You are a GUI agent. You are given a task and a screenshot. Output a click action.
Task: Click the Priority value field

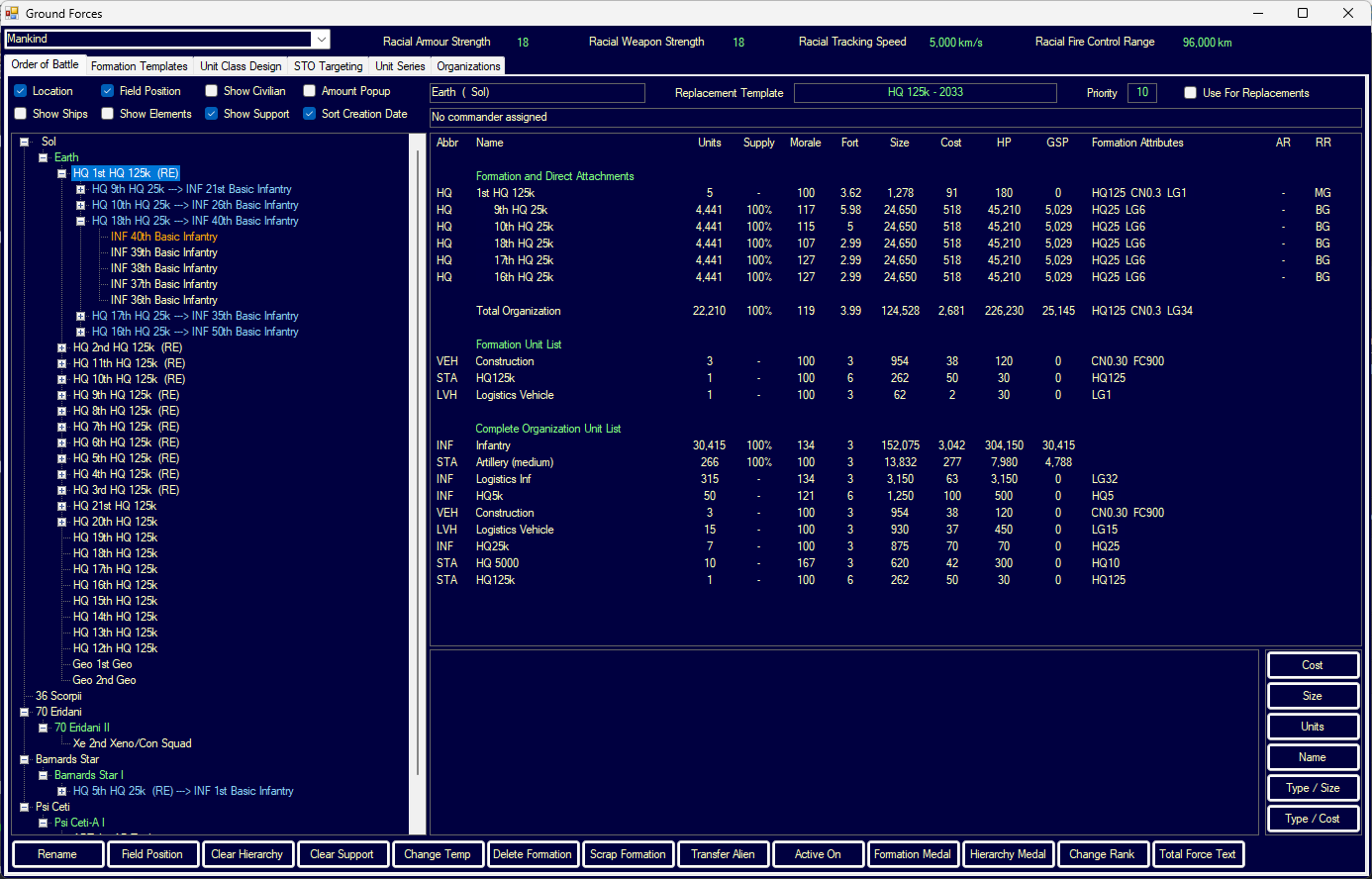point(1141,93)
